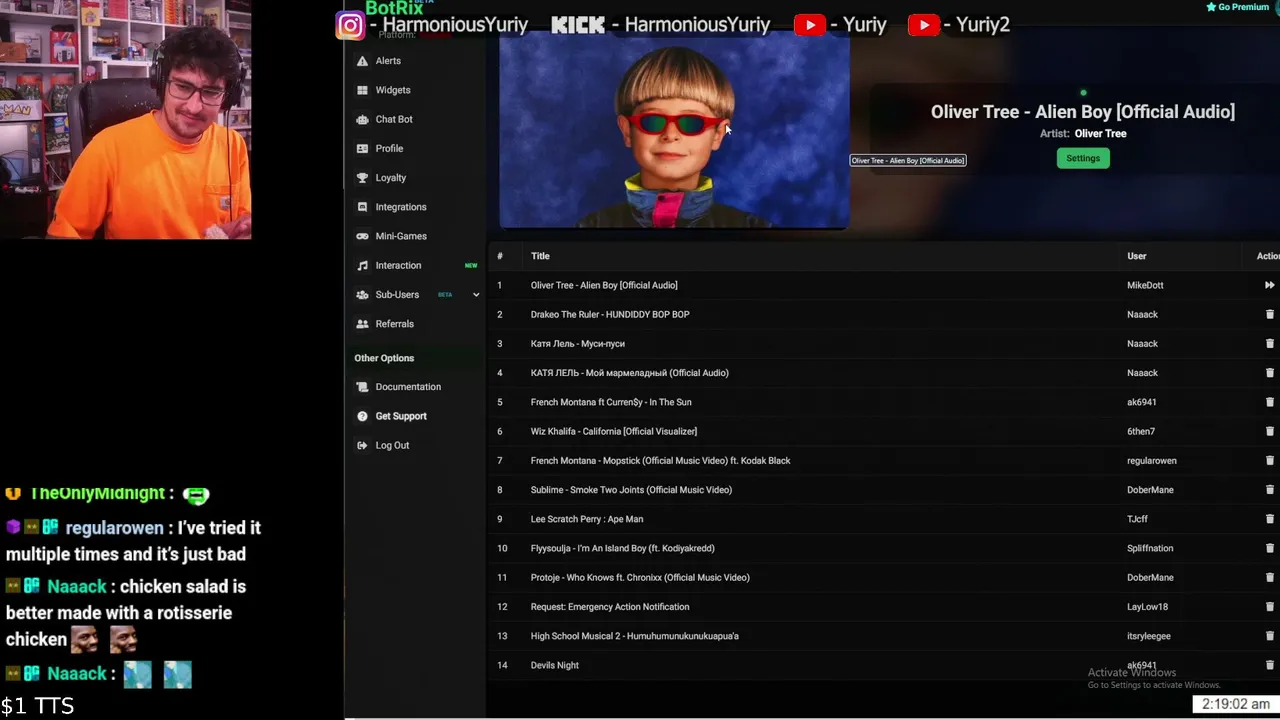Delete Protoje - Who Knows from queue

1270,577
